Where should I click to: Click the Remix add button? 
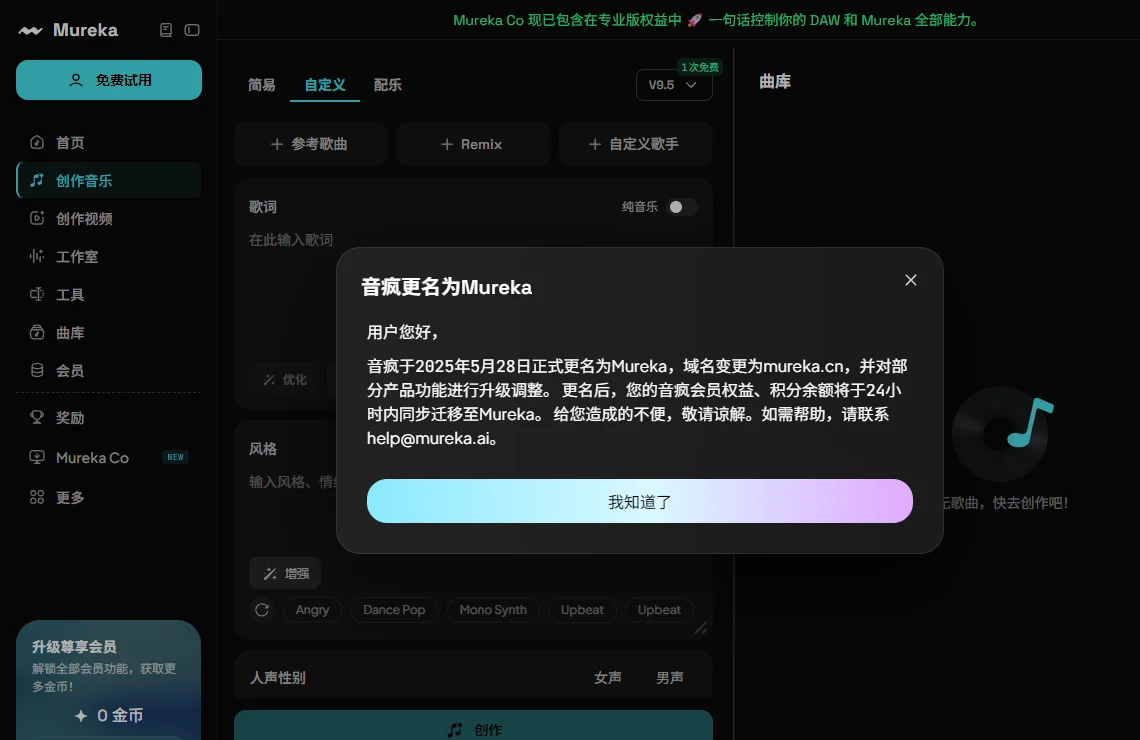[473, 144]
